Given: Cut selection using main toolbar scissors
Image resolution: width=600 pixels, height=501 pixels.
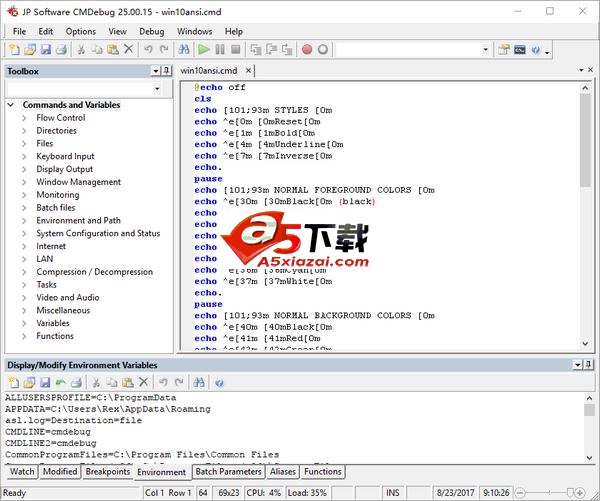Looking at the screenshot, I should pos(81,49).
